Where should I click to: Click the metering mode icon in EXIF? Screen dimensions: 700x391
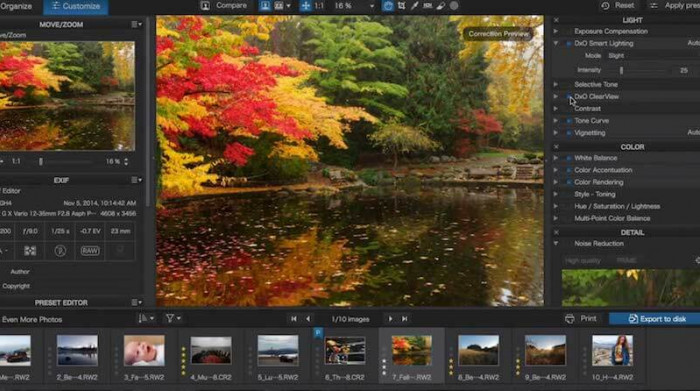coord(30,251)
